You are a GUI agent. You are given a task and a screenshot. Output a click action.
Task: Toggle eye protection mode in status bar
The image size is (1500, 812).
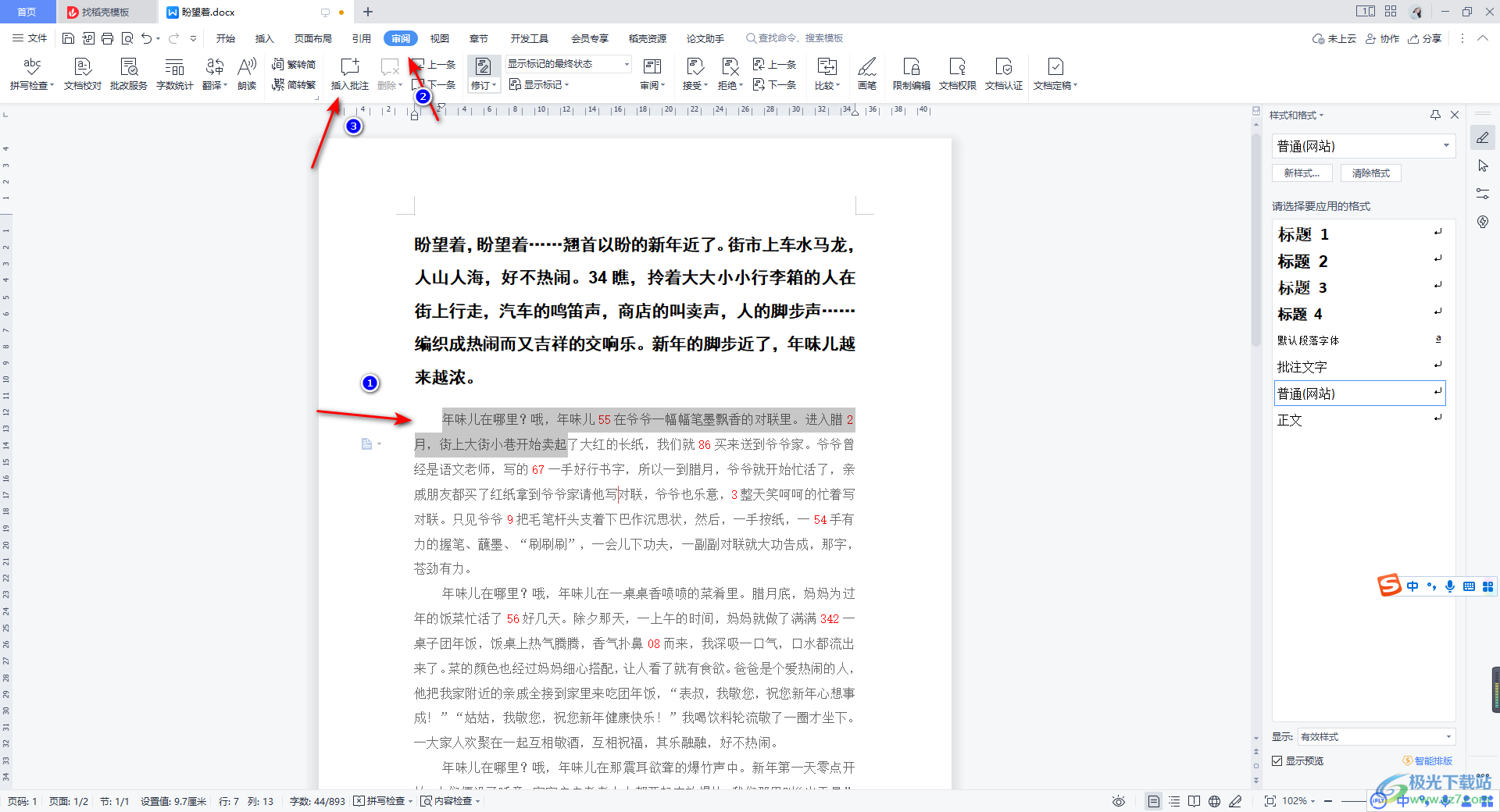click(1119, 801)
